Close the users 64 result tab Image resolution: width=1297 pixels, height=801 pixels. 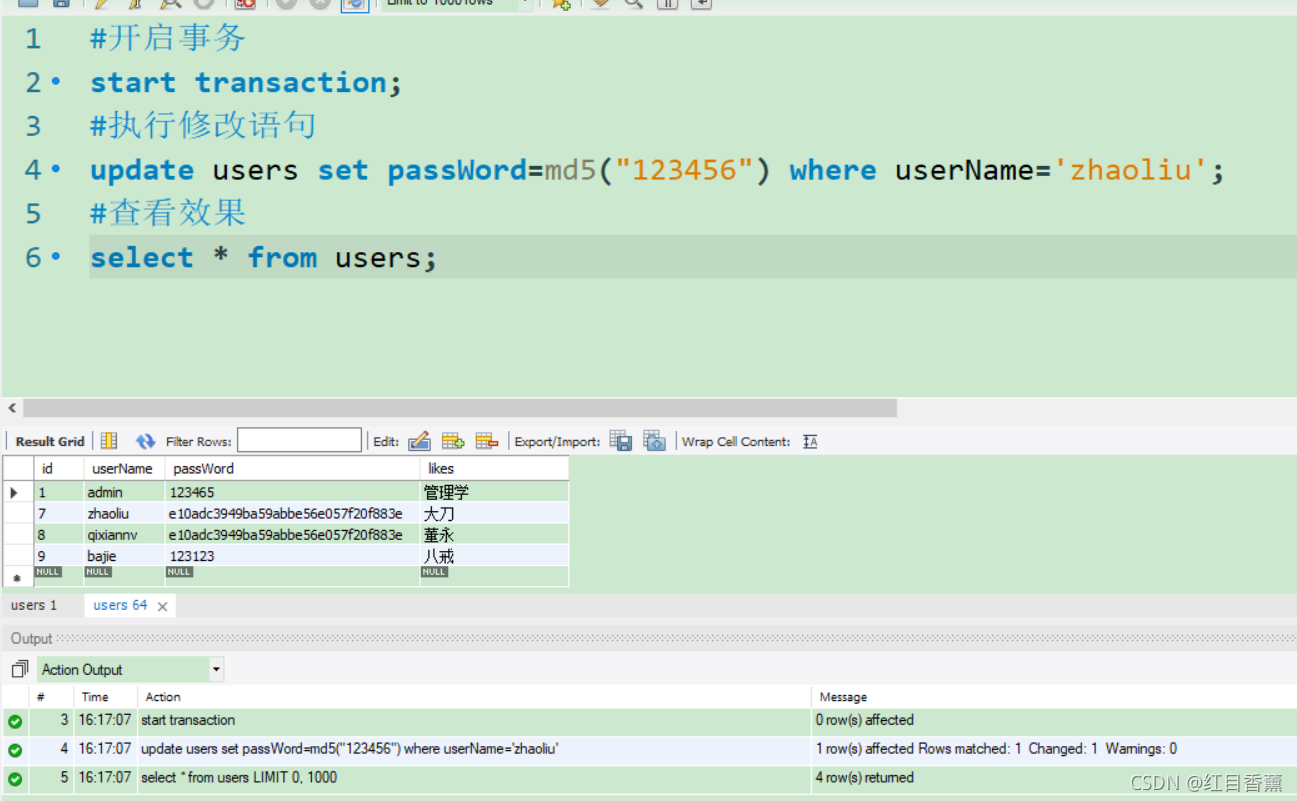coord(163,606)
